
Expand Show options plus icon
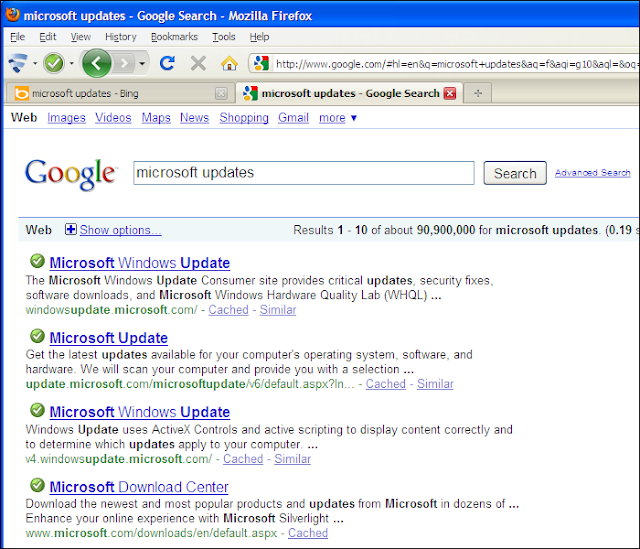point(71,229)
